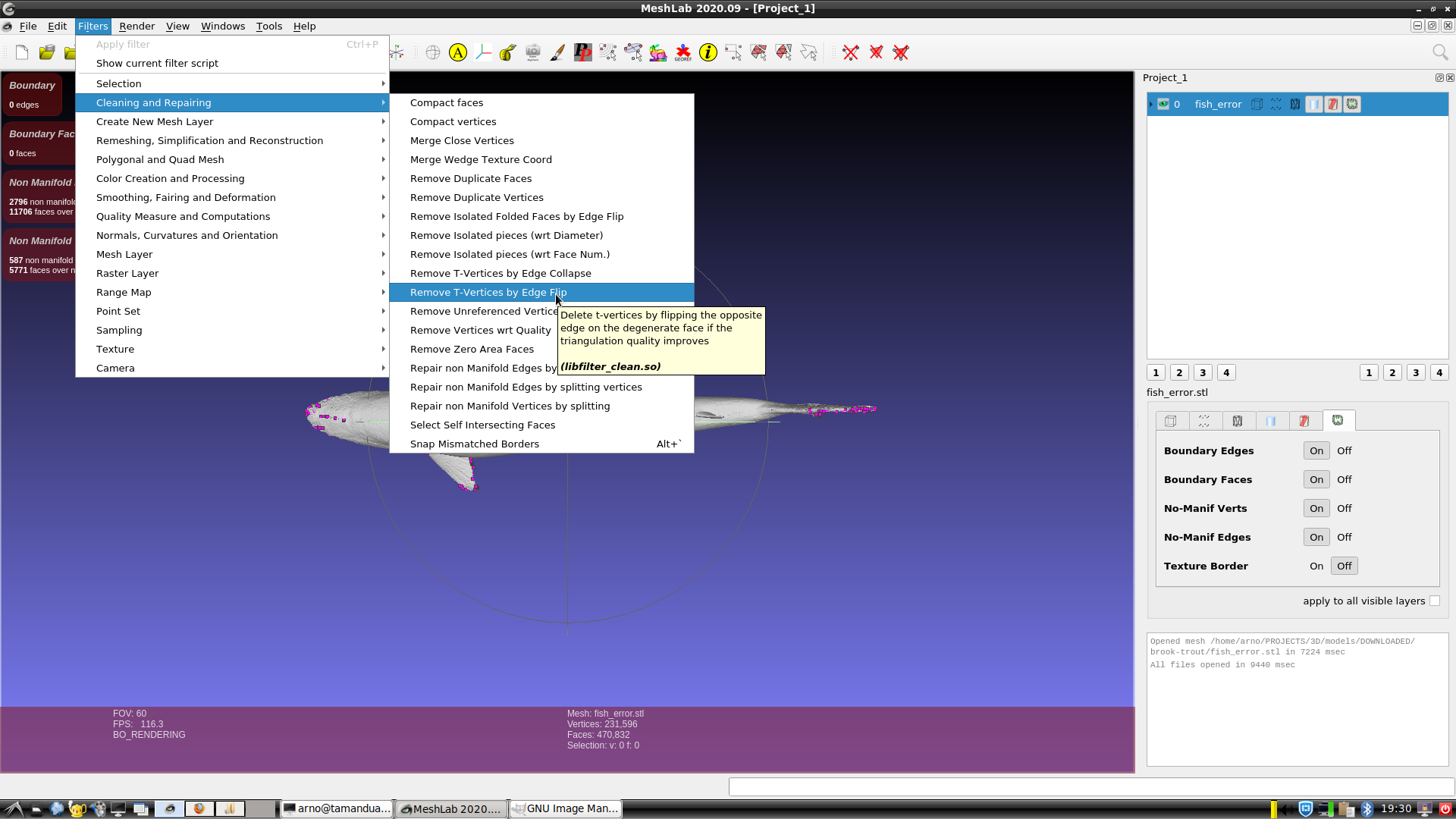Click Show current filter script

coord(157,63)
